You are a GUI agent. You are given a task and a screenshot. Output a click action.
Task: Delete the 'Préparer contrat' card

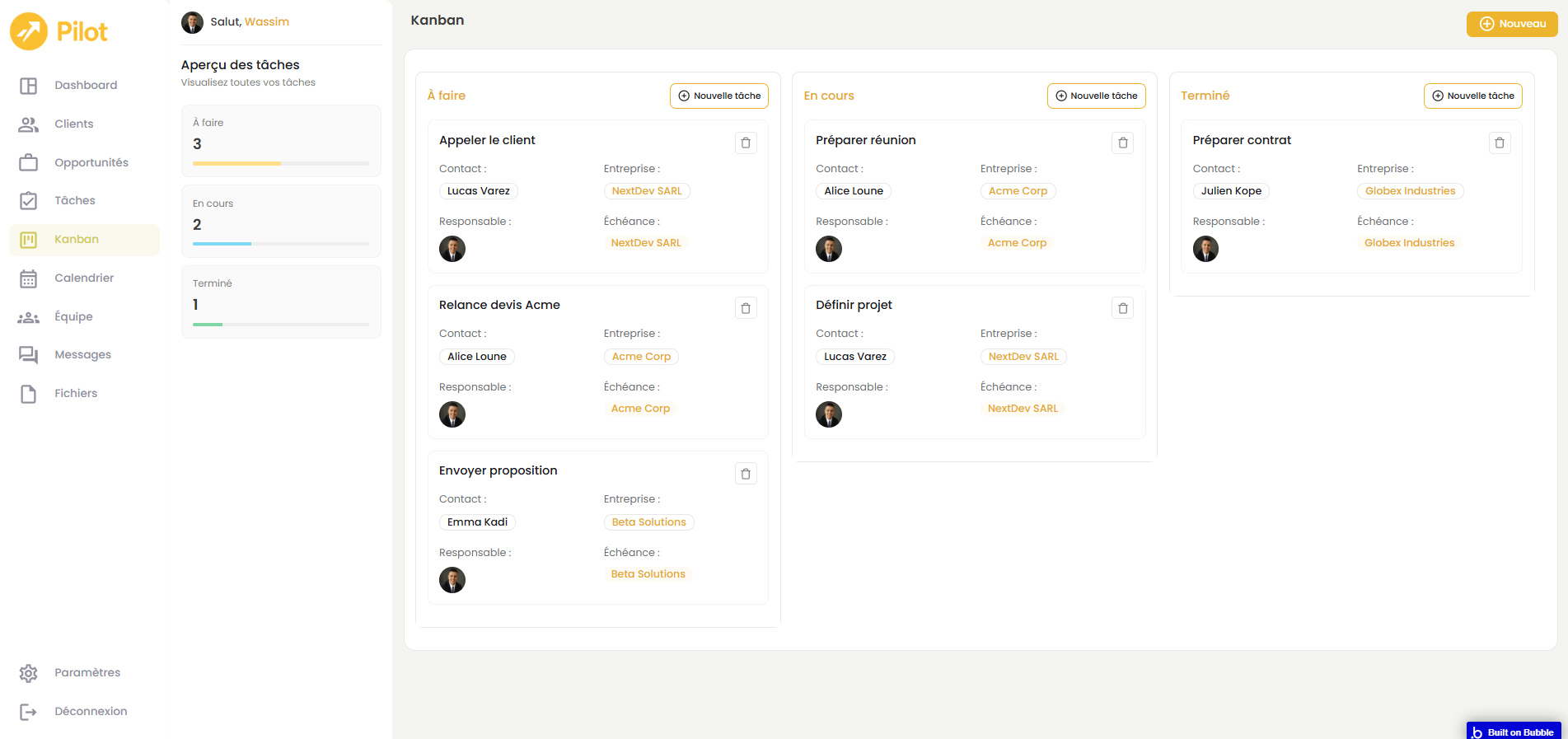[1499, 143]
